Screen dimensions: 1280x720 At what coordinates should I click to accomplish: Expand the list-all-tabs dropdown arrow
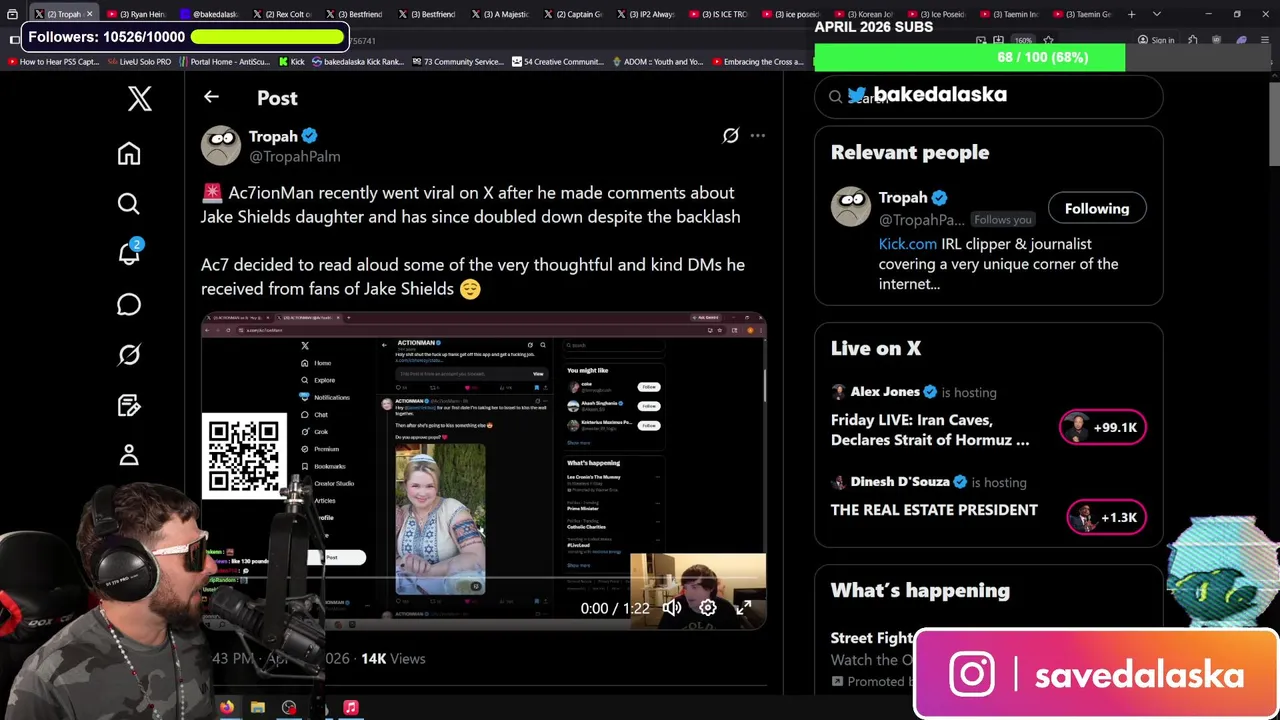tap(1157, 14)
